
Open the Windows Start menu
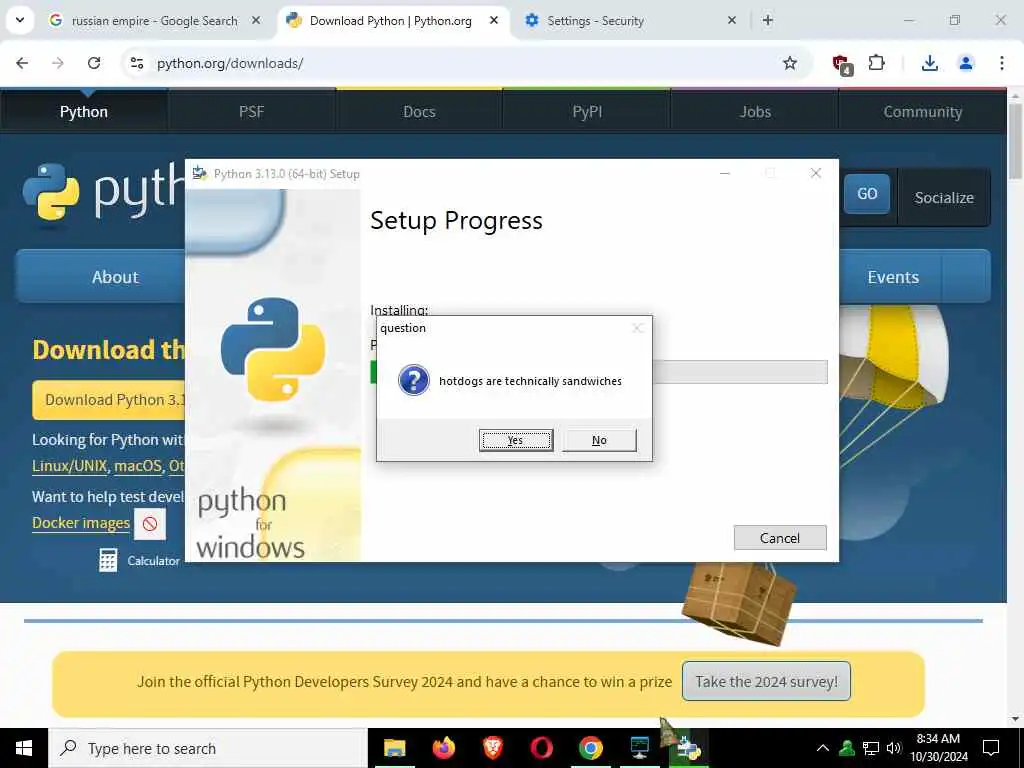click(24, 748)
